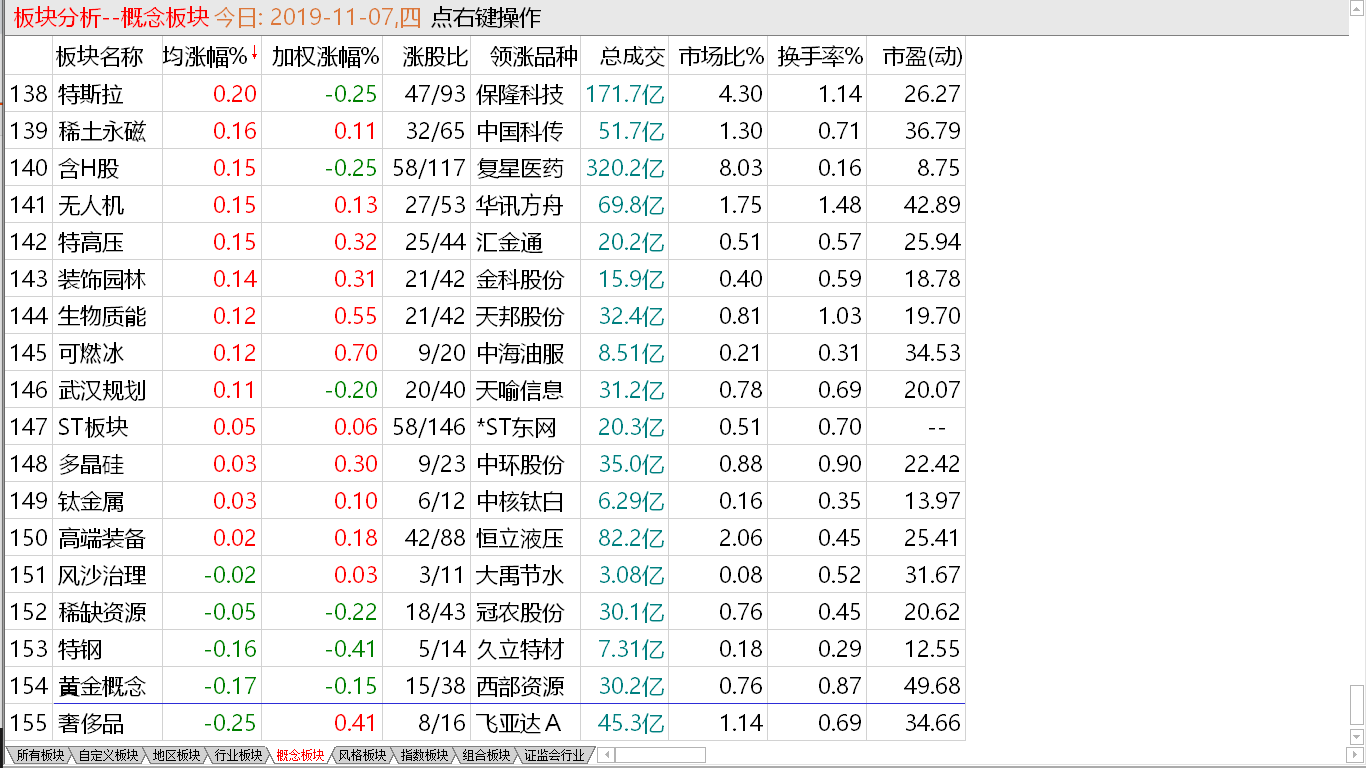Click leading stock 飞亚达A
Screen dimensions: 1366x768
519,723
